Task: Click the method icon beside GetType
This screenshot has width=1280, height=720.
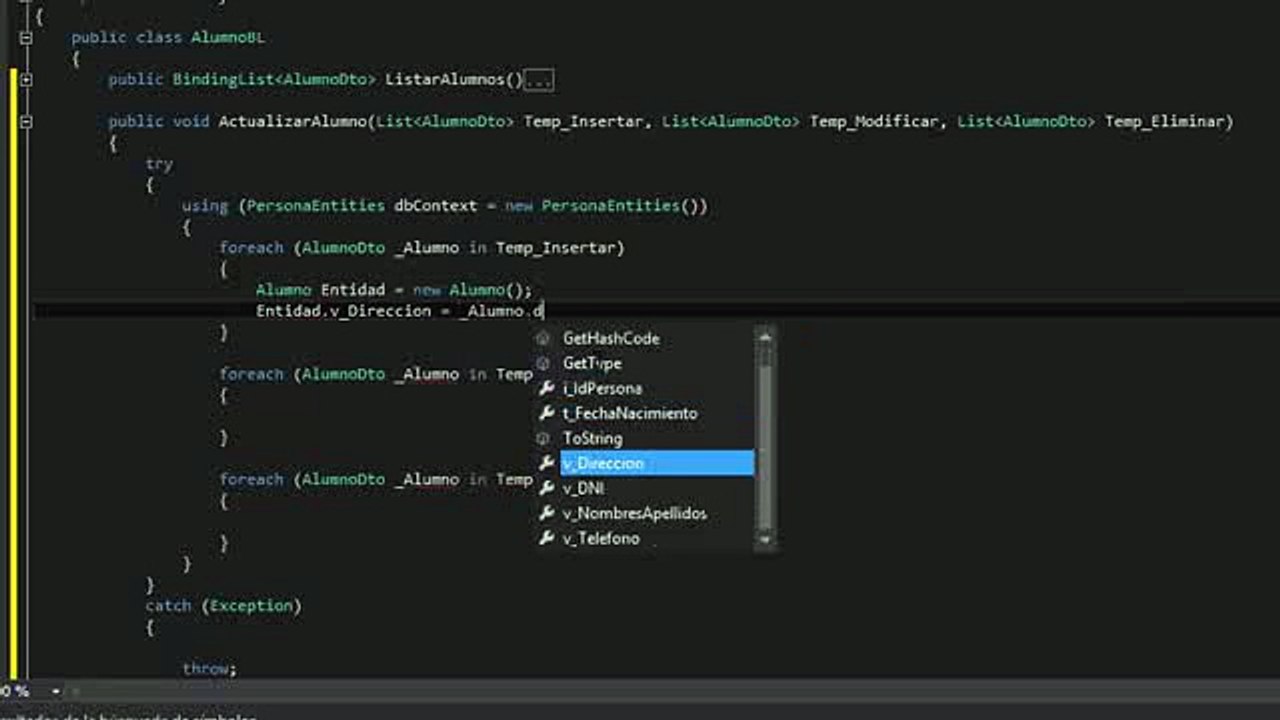Action: pyautogui.click(x=545, y=364)
